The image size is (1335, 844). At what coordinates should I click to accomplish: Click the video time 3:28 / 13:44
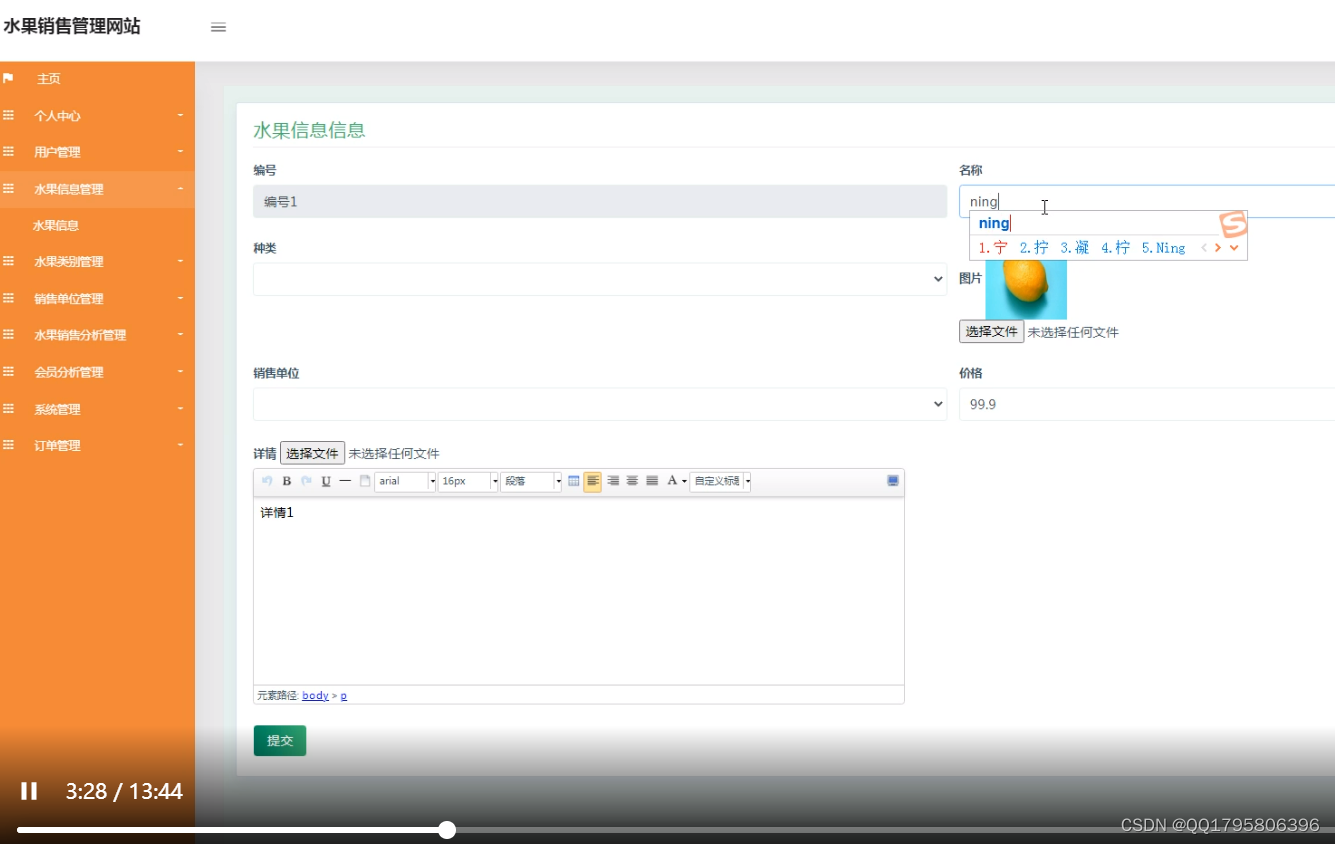coord(124,792)
